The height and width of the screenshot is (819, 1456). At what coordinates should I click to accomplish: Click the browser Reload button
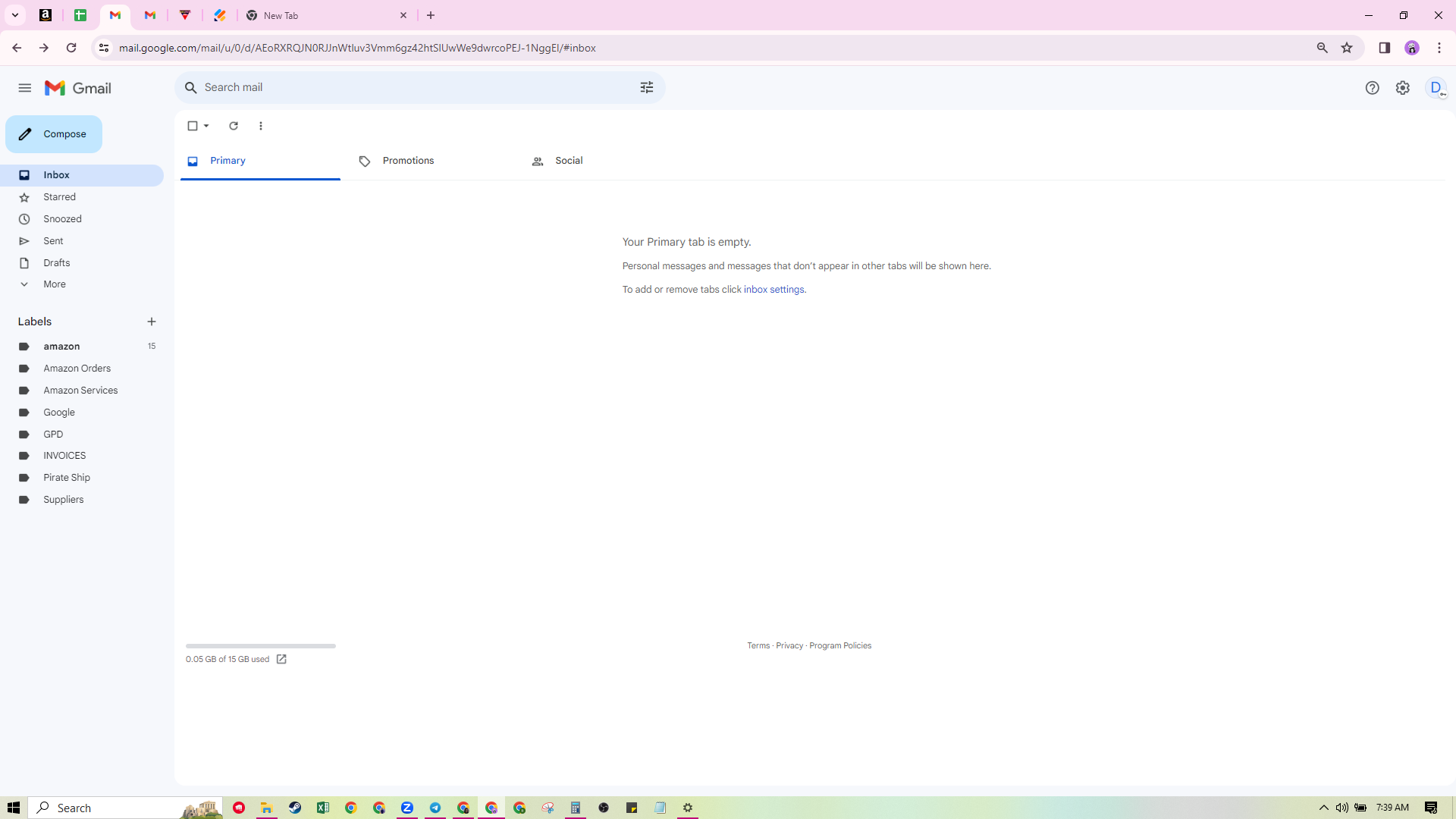(x=71, y=48)
